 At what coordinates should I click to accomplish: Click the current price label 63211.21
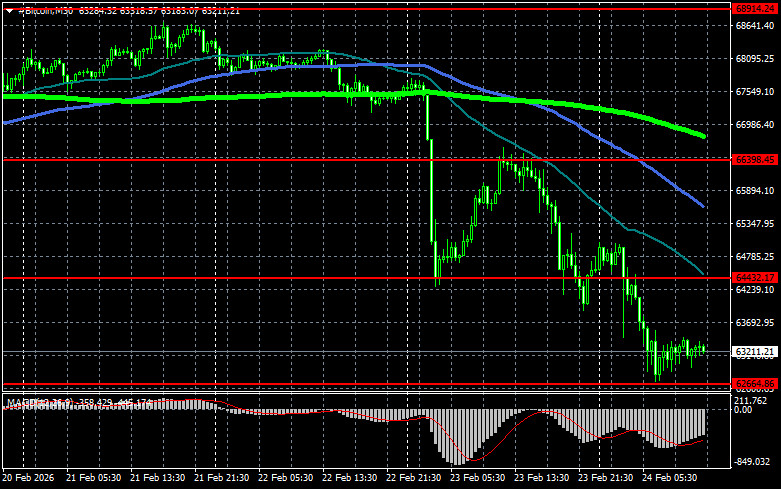(755, 352)
